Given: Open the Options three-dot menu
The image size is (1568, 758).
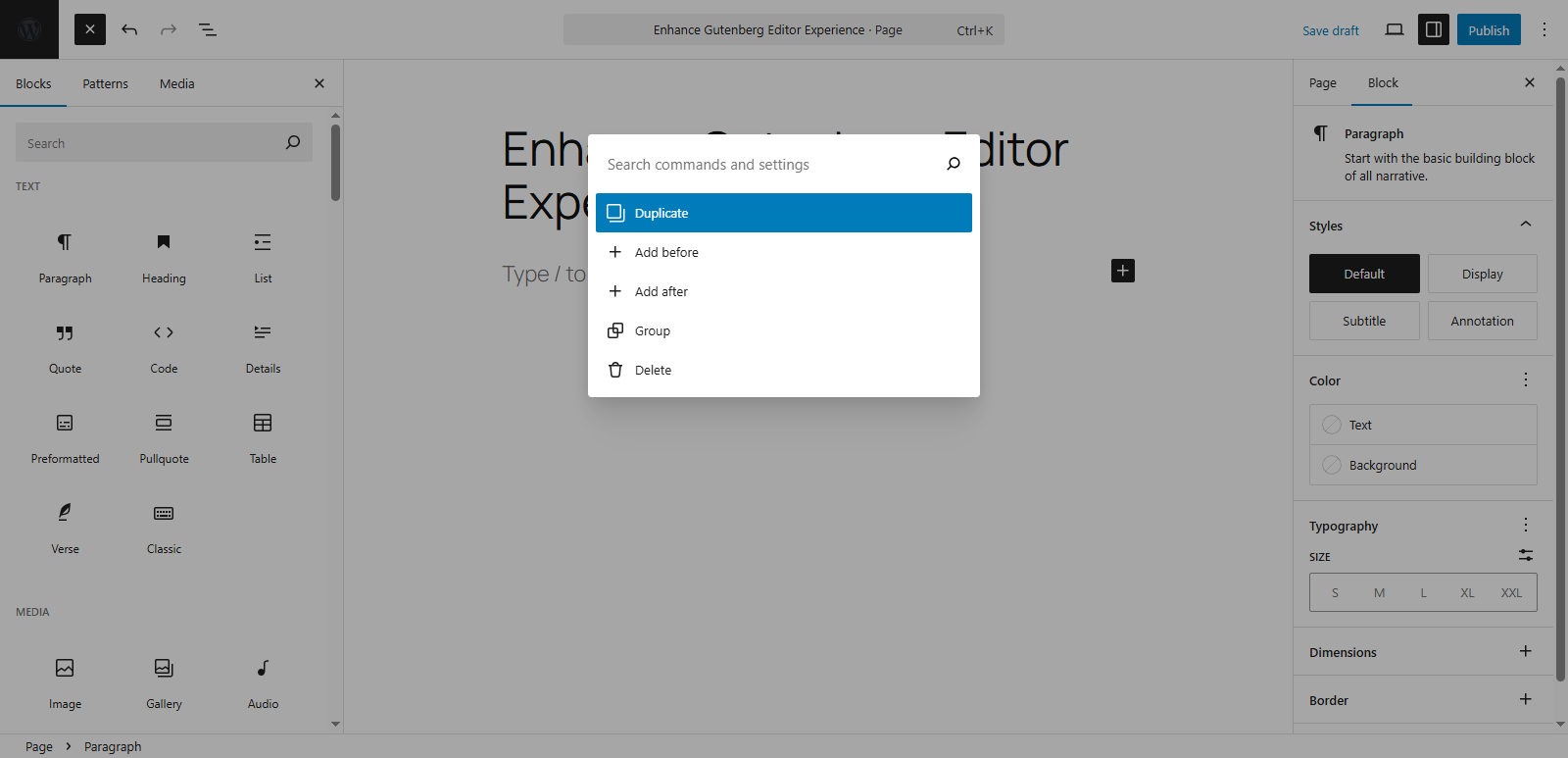Looking at the screenshot, I should [x=1544, y=29].
